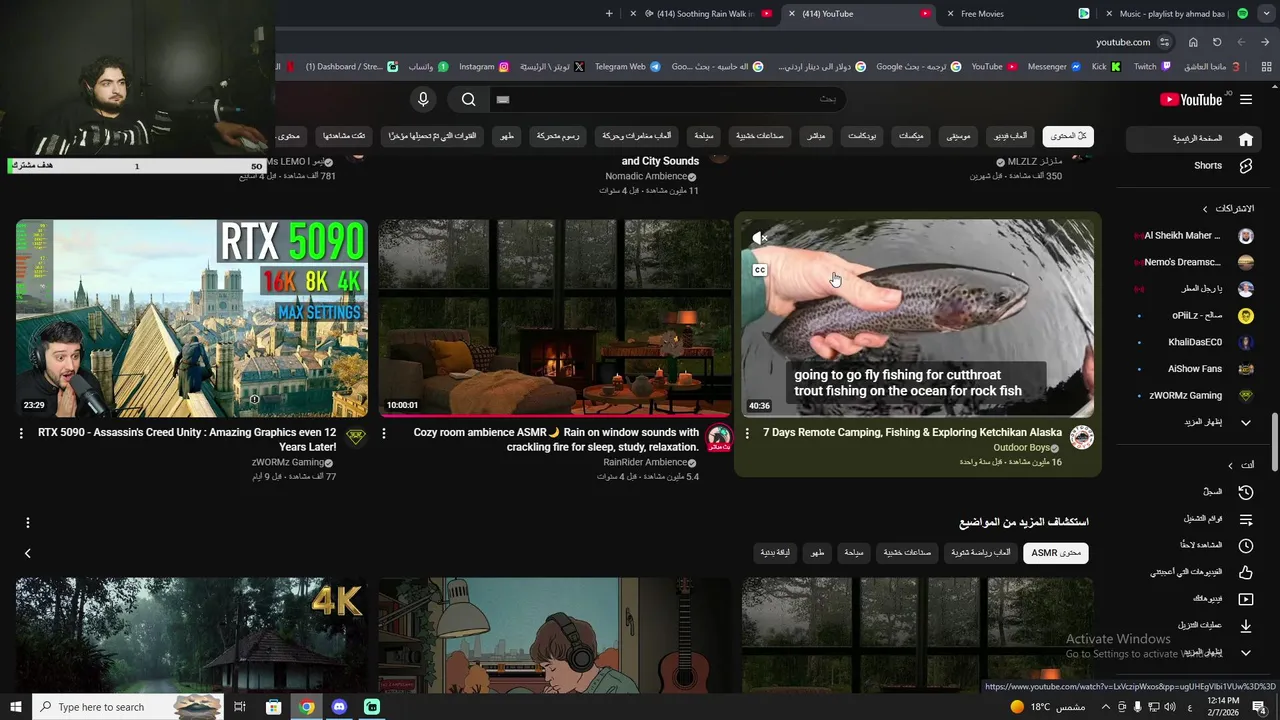Click the YouTube page vertical scrollbar
The width and height of the screenshot is (1280, 720).
tap(1273, 441)
